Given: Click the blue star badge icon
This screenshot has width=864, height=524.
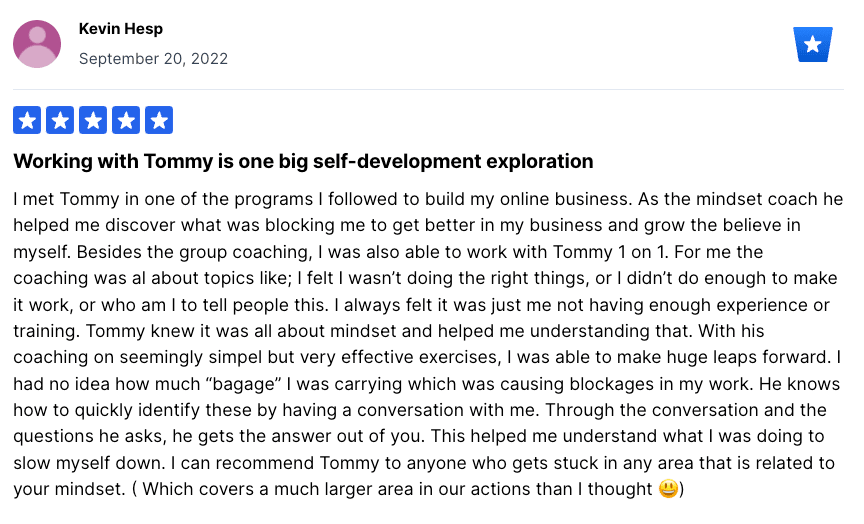Looking at the screenshot, I should click(x=813, y=44).
